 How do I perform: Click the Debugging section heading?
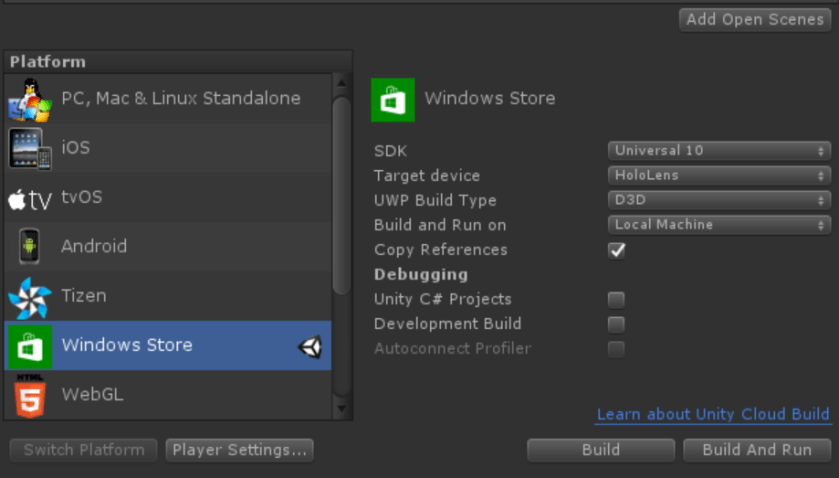tap(421, 275)
